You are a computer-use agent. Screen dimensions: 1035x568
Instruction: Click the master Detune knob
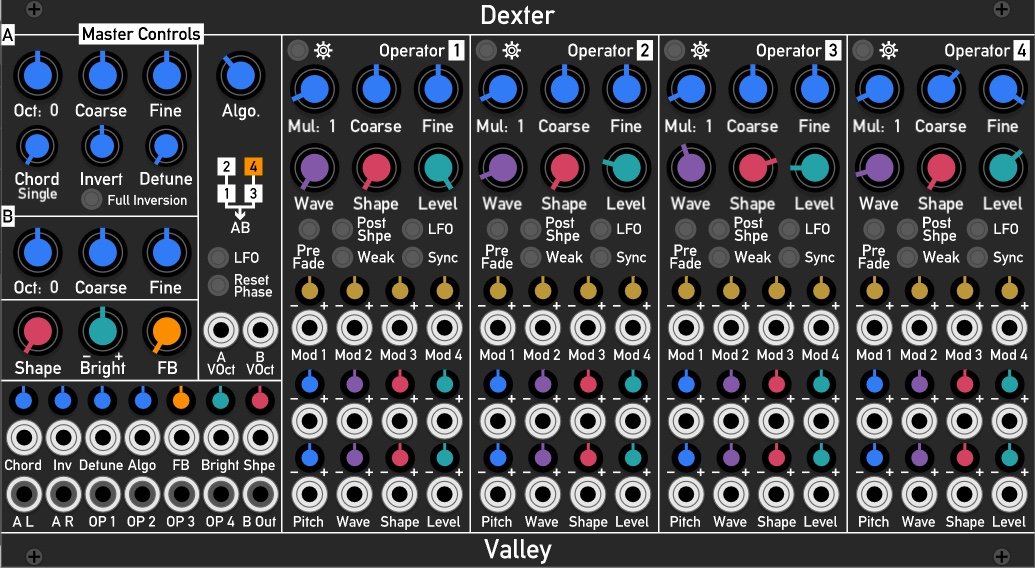point(166,146)
